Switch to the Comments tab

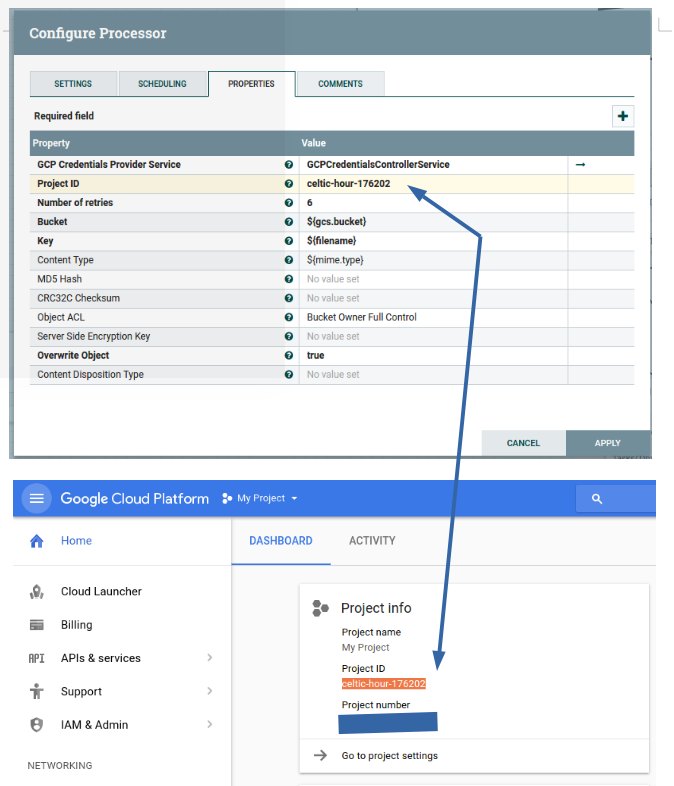tap(340, 84)
